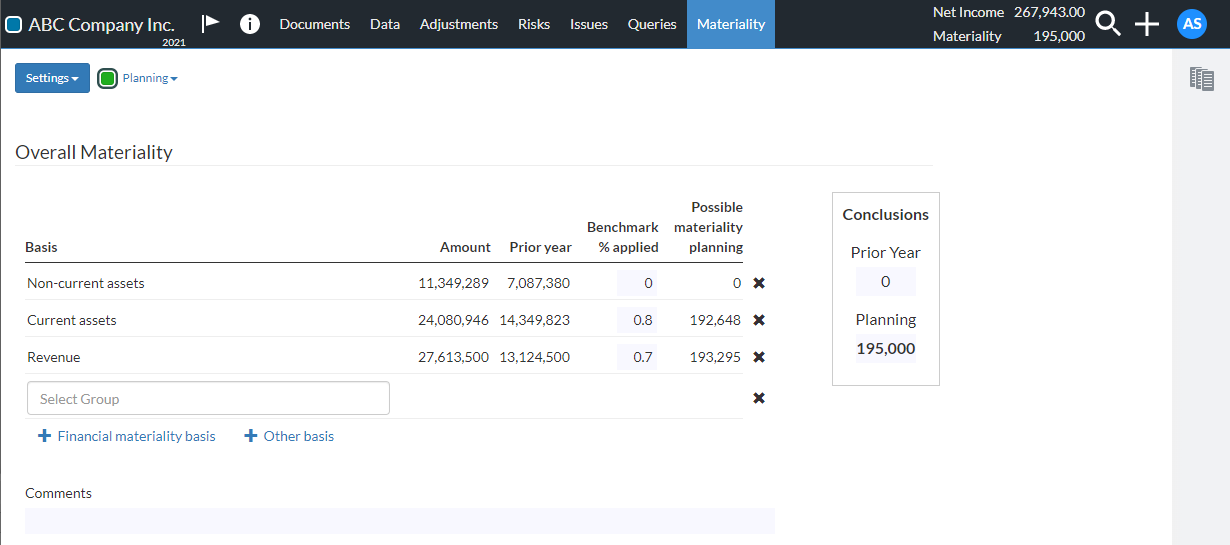Click the Revenue benchmark percent field
Viewport: 1230px width, 545px height.
coord(637,357)
